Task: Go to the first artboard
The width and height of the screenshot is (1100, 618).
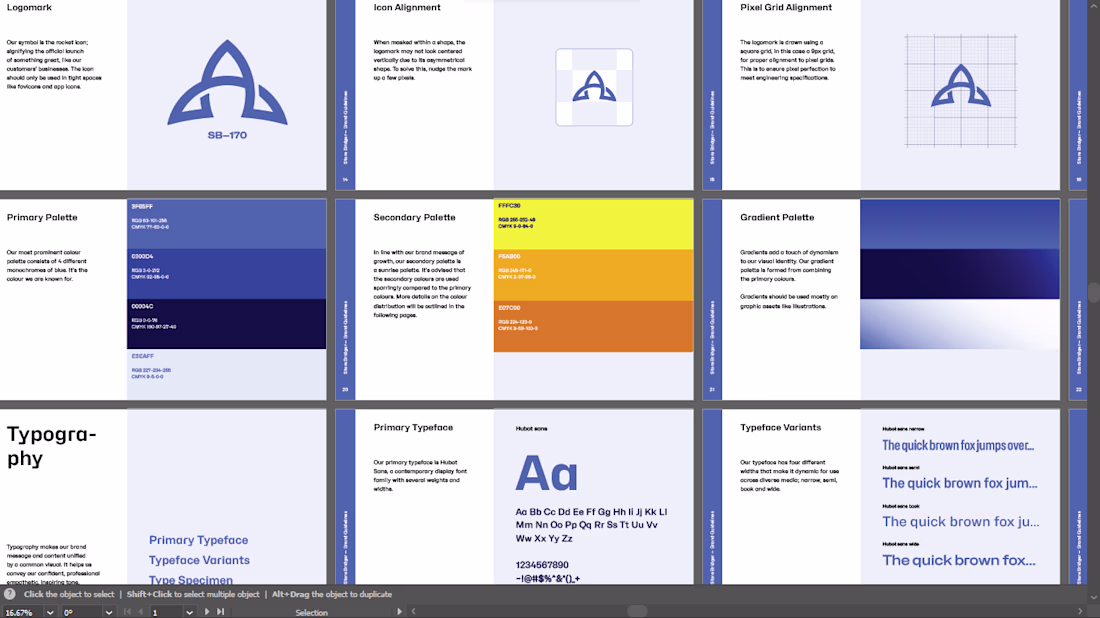Action: [127, 612]
